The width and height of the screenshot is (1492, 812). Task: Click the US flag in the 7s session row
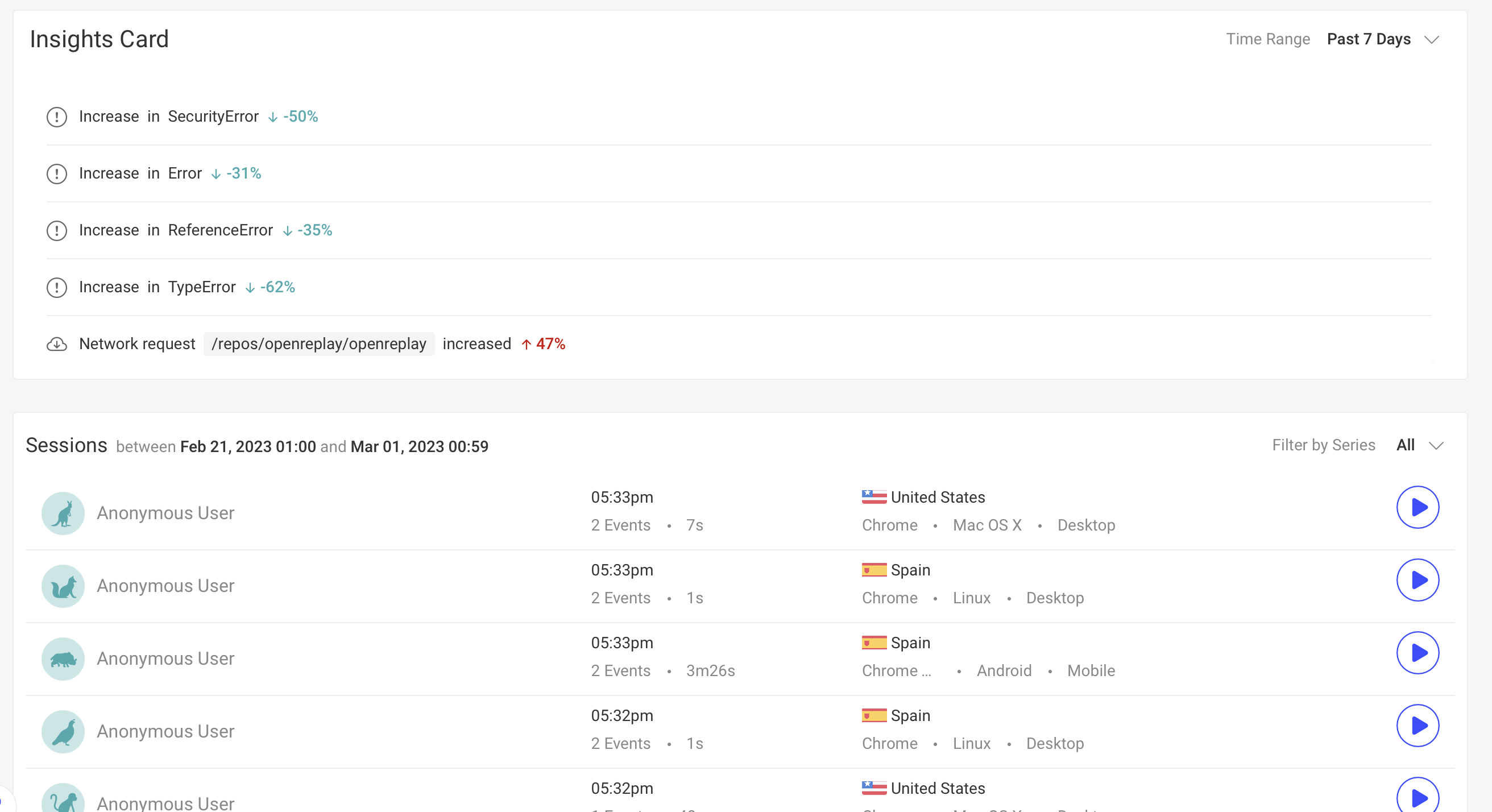pos(874,497)
